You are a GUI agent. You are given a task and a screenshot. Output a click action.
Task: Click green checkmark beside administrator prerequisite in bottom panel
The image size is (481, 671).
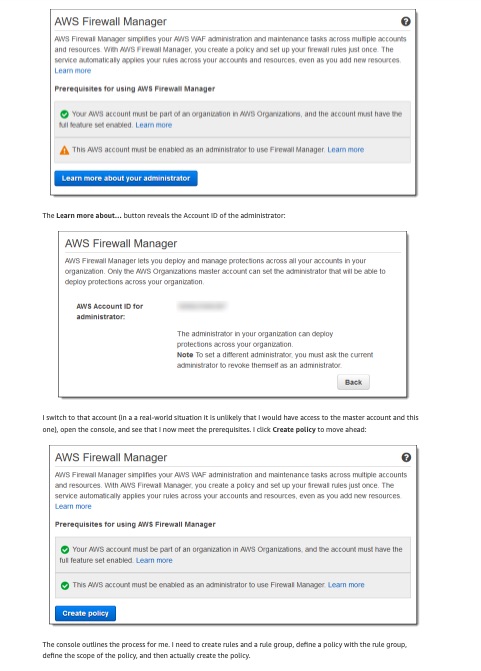point(65,585)
